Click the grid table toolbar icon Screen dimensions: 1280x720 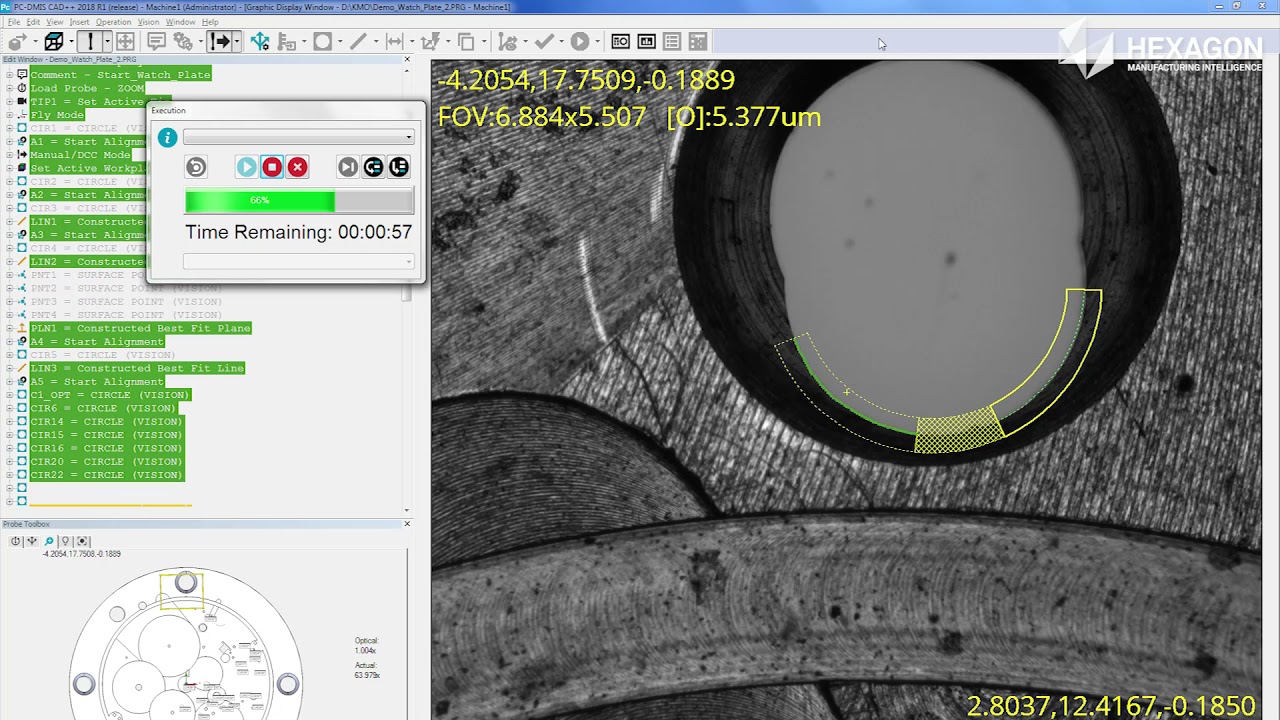pyautogui.click(x=698, y=41)
